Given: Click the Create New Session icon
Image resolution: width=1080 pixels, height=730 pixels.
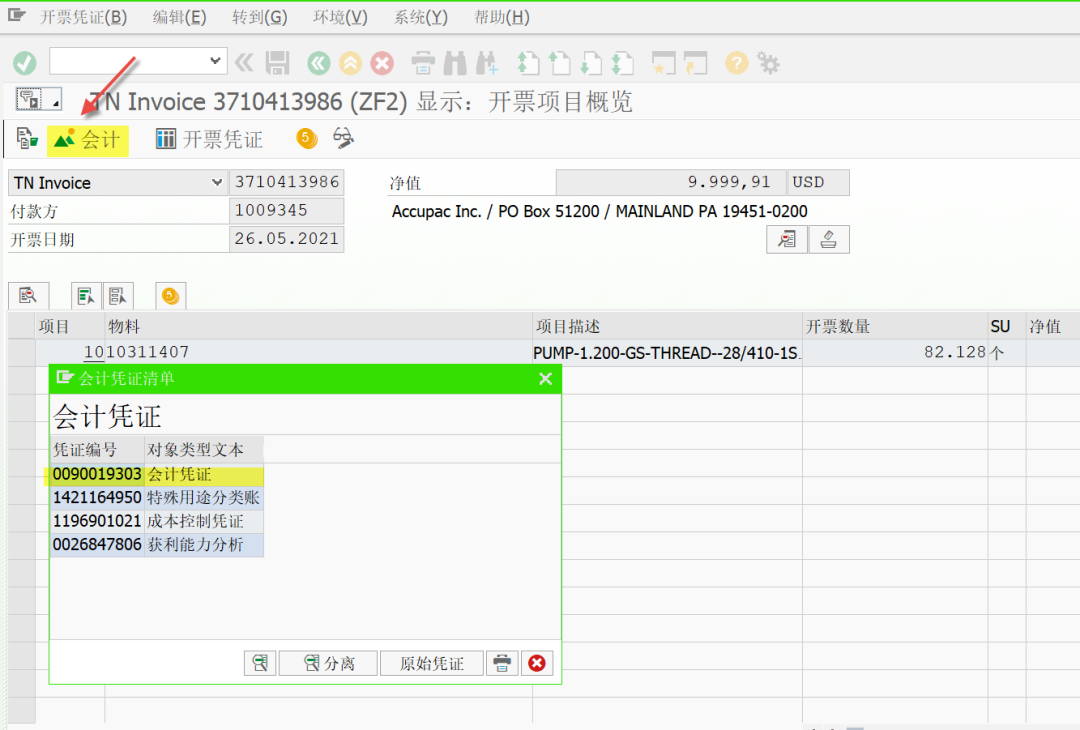Looking at the screenshot, I should (x=664, y=63).
